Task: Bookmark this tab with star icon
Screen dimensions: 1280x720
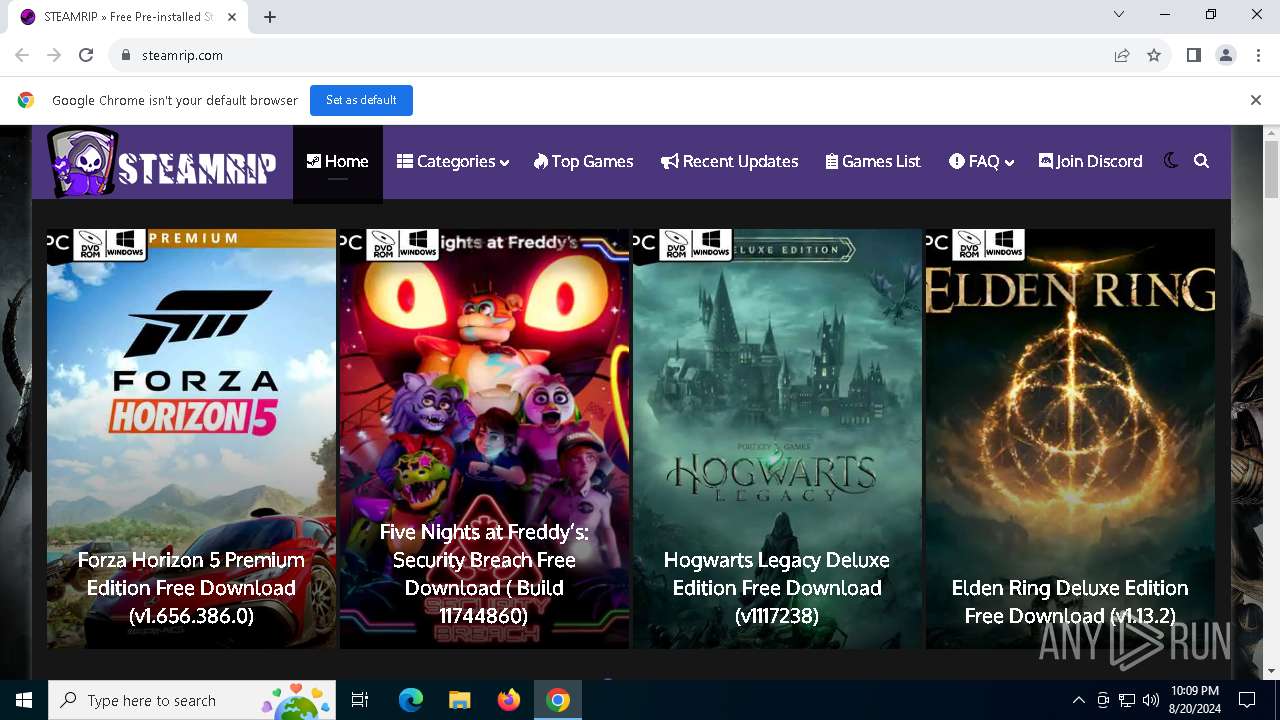Action: click(x=1154, y=55)
